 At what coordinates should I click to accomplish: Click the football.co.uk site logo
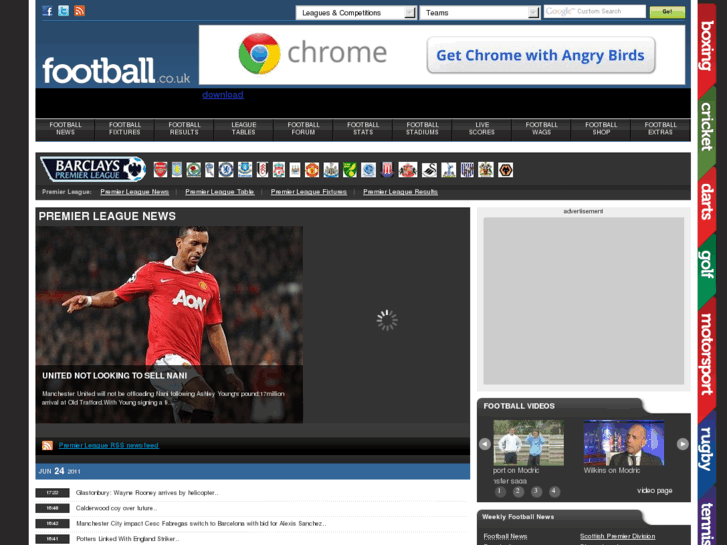pyautogui.click(x=116, y=71)
